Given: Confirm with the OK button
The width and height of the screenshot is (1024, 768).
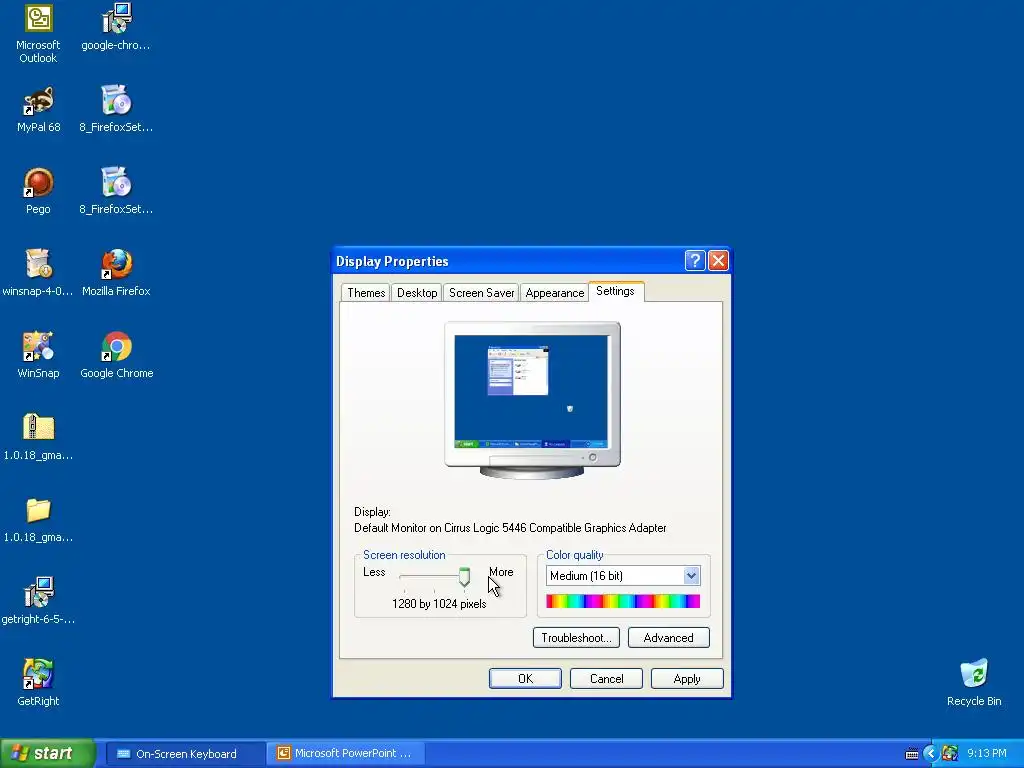Looking at the screenshot, I should coord(525,679).
